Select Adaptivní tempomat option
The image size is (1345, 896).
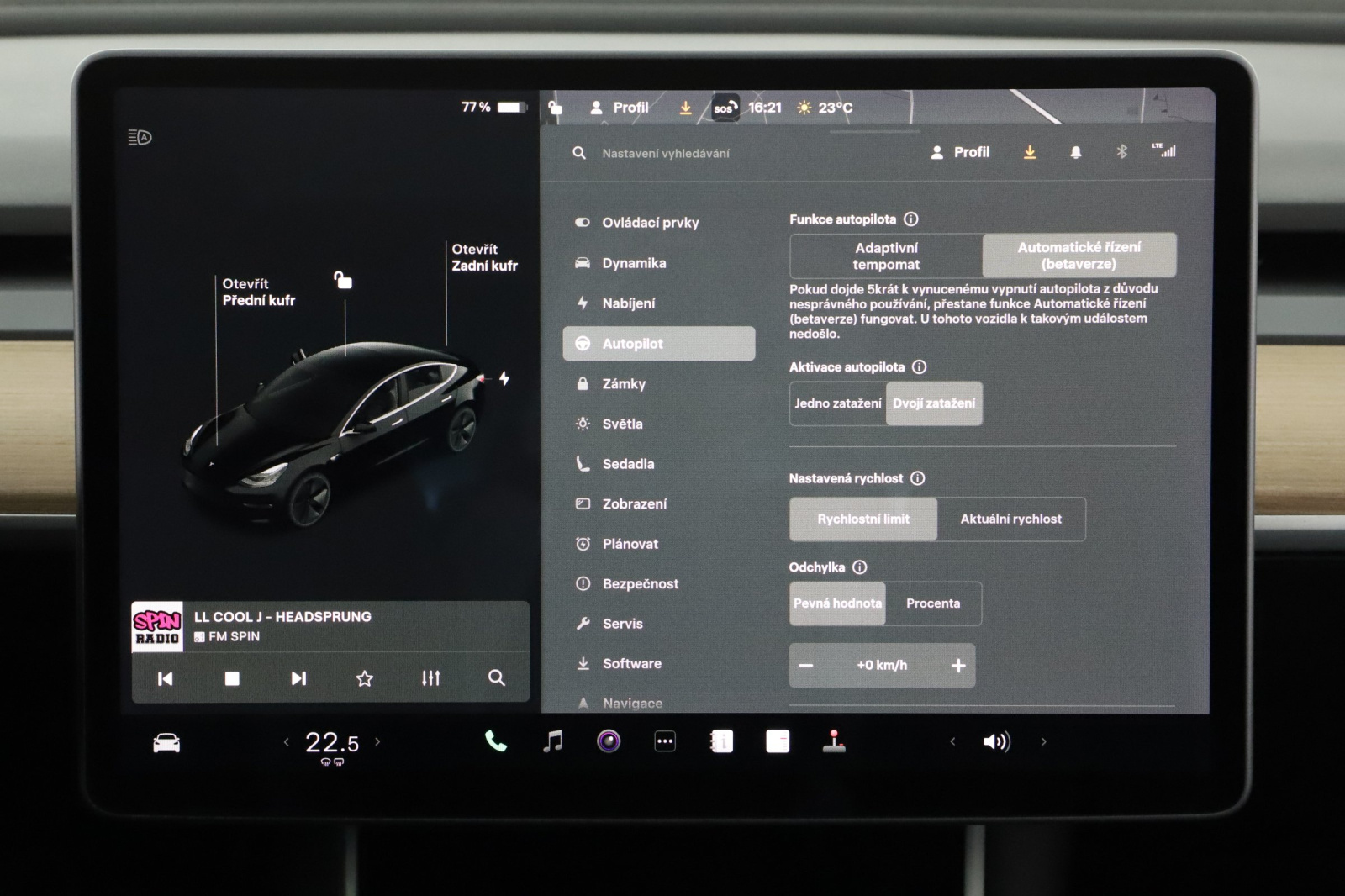pyautogui.click(x=886, y=256)
